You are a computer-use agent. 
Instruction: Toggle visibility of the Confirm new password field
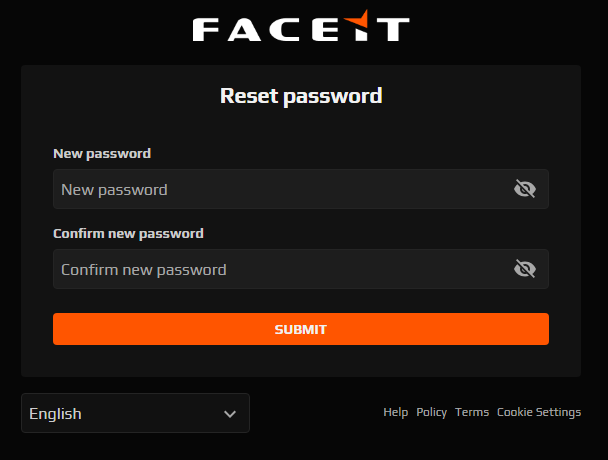525,269
